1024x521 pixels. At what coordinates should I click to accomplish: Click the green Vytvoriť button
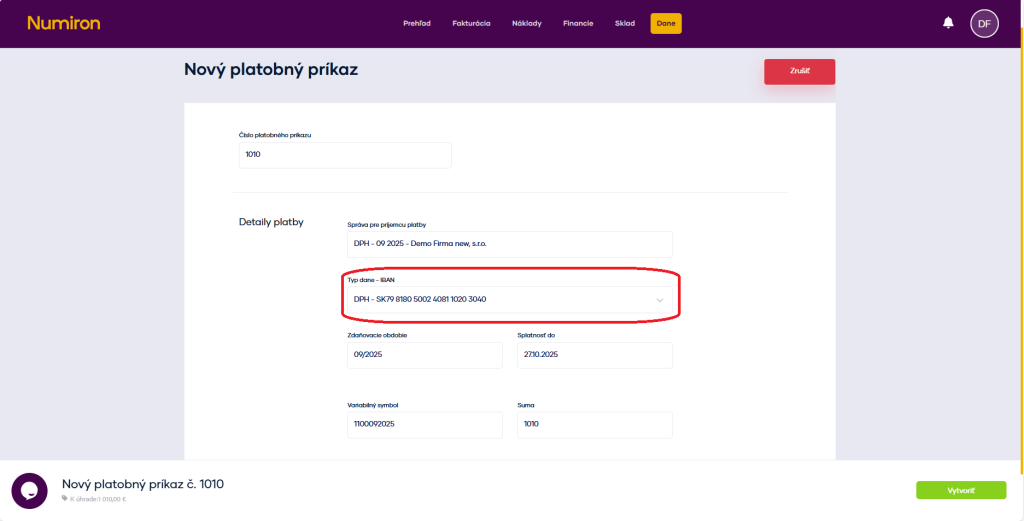[960, 490]
